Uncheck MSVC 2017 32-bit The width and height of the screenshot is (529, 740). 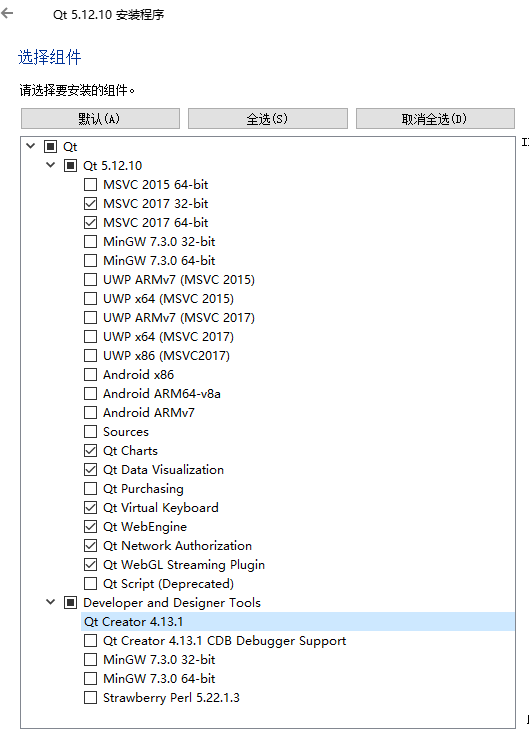(x=90, y=203)
